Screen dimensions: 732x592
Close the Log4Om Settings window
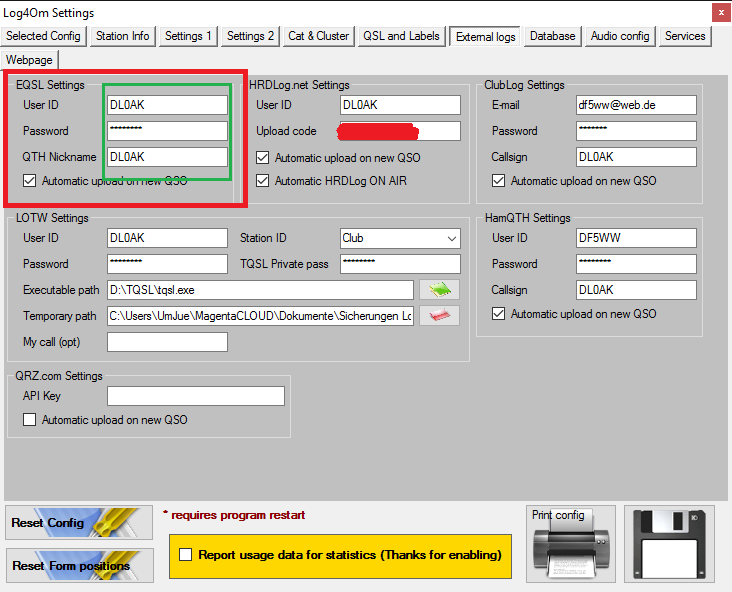point(721,13)
